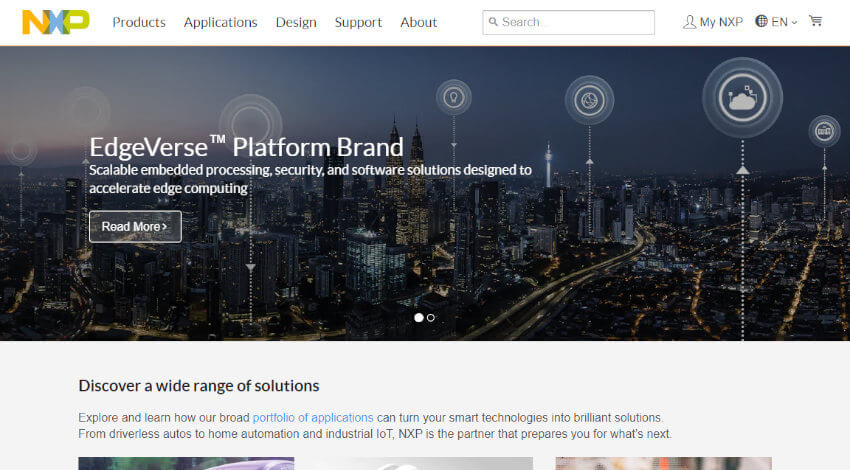Open the Design menu

tap(296, 22)
